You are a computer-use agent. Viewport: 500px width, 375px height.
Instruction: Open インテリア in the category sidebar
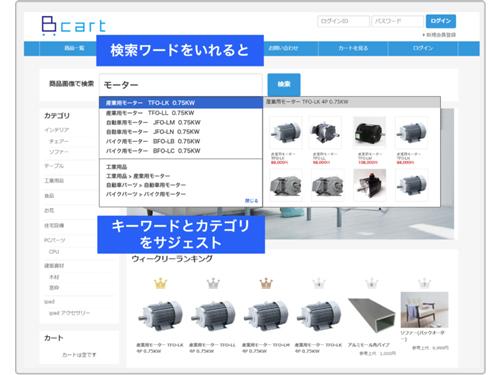pos(57,130)
